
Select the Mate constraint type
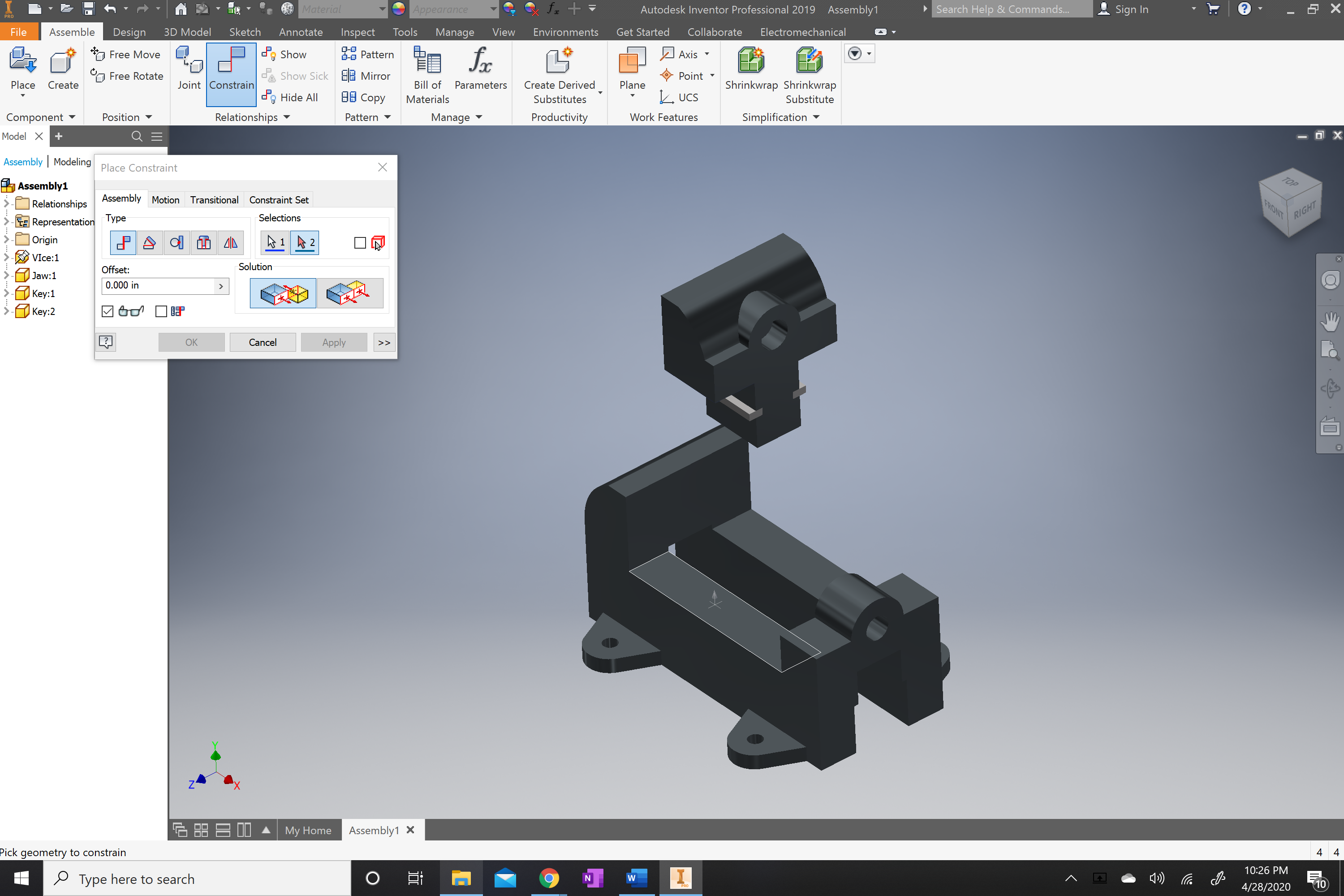[123, 243]
